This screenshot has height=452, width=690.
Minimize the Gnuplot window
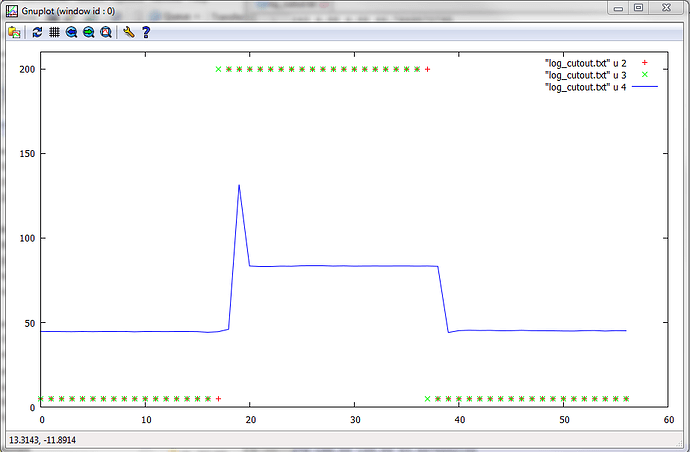pos(618,8)
